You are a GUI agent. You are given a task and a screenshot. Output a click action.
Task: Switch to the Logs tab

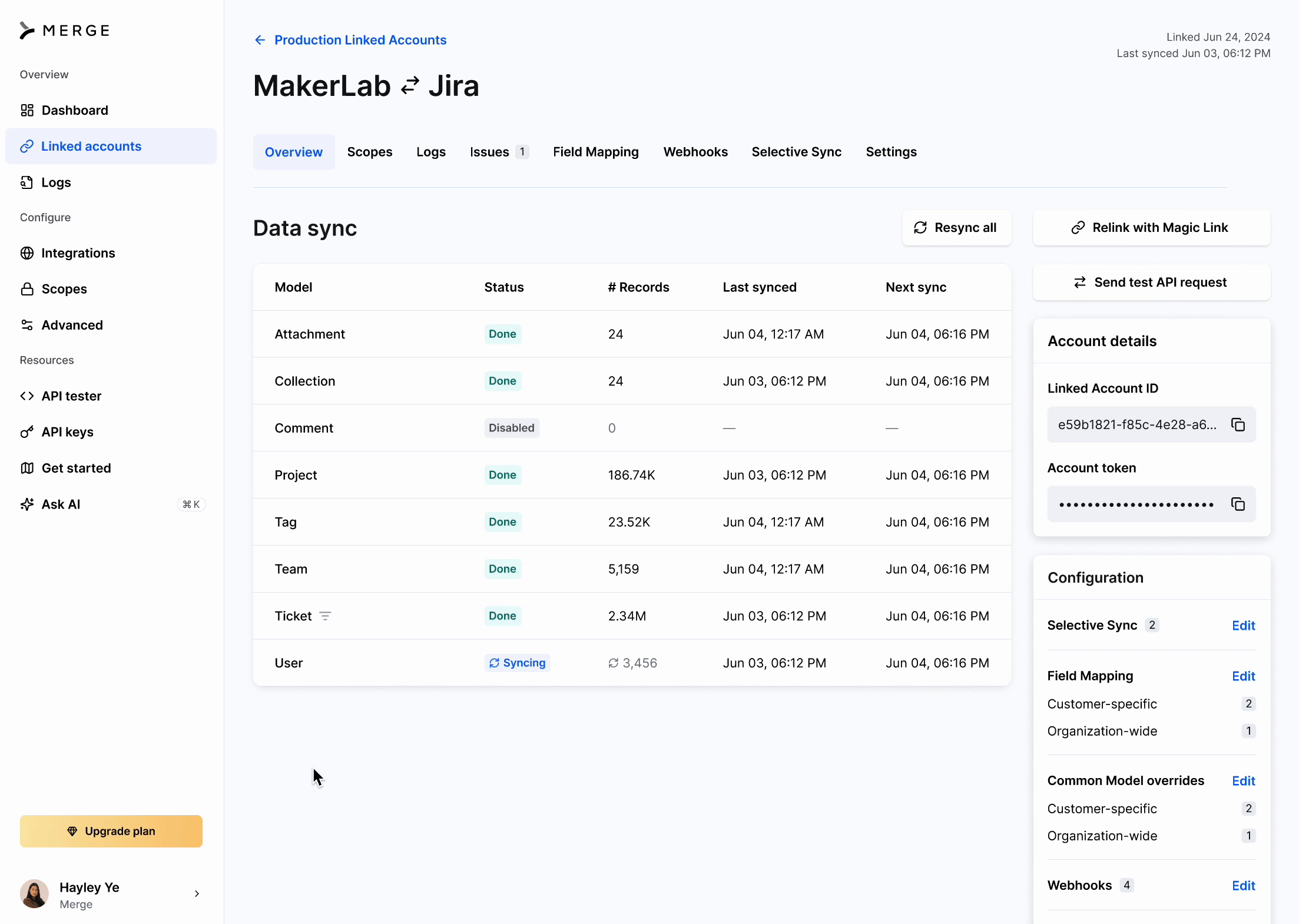431,152
